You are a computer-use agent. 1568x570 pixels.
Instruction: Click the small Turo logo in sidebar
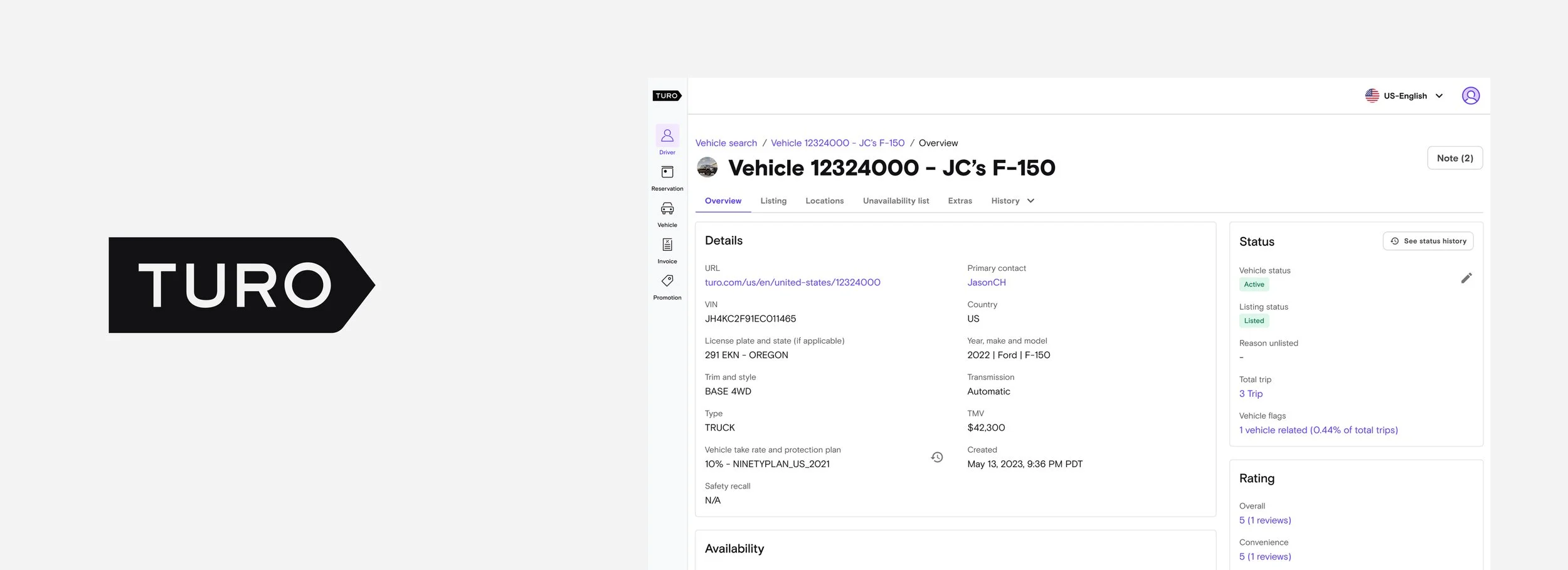click(x=667, y=96)
